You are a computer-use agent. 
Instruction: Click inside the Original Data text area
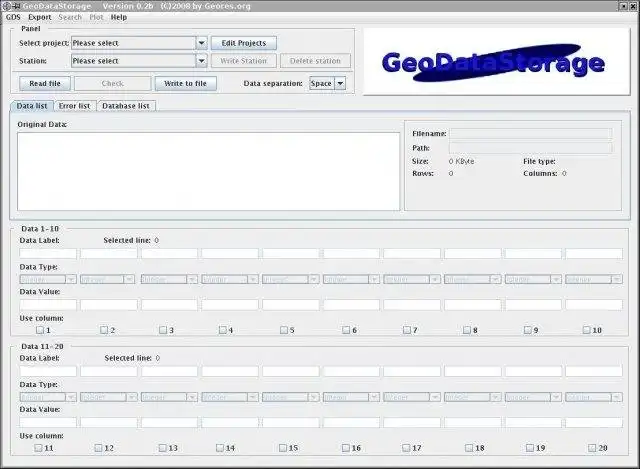(x=209, y=171)
